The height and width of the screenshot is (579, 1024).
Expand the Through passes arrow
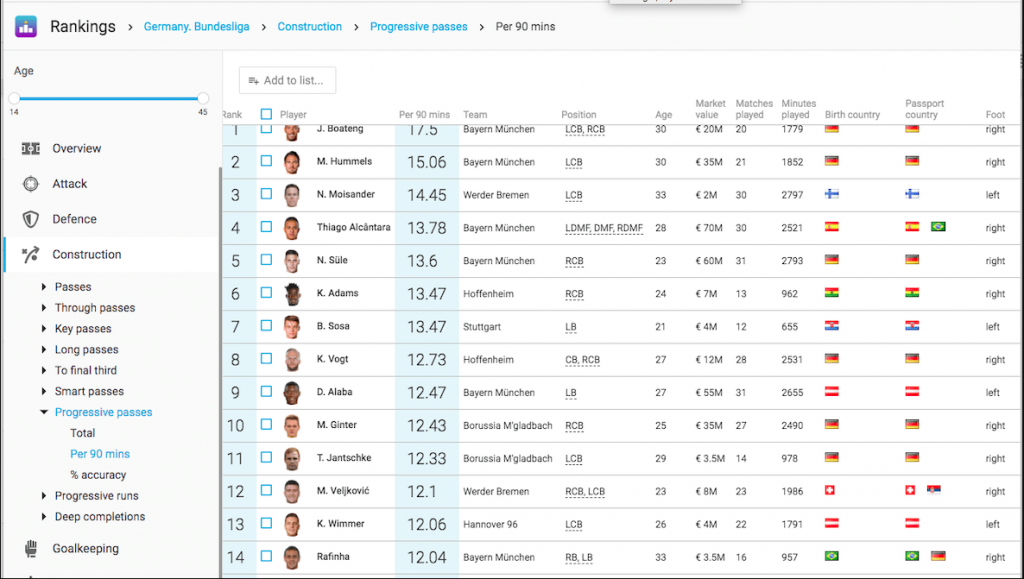tap(44, 307)
